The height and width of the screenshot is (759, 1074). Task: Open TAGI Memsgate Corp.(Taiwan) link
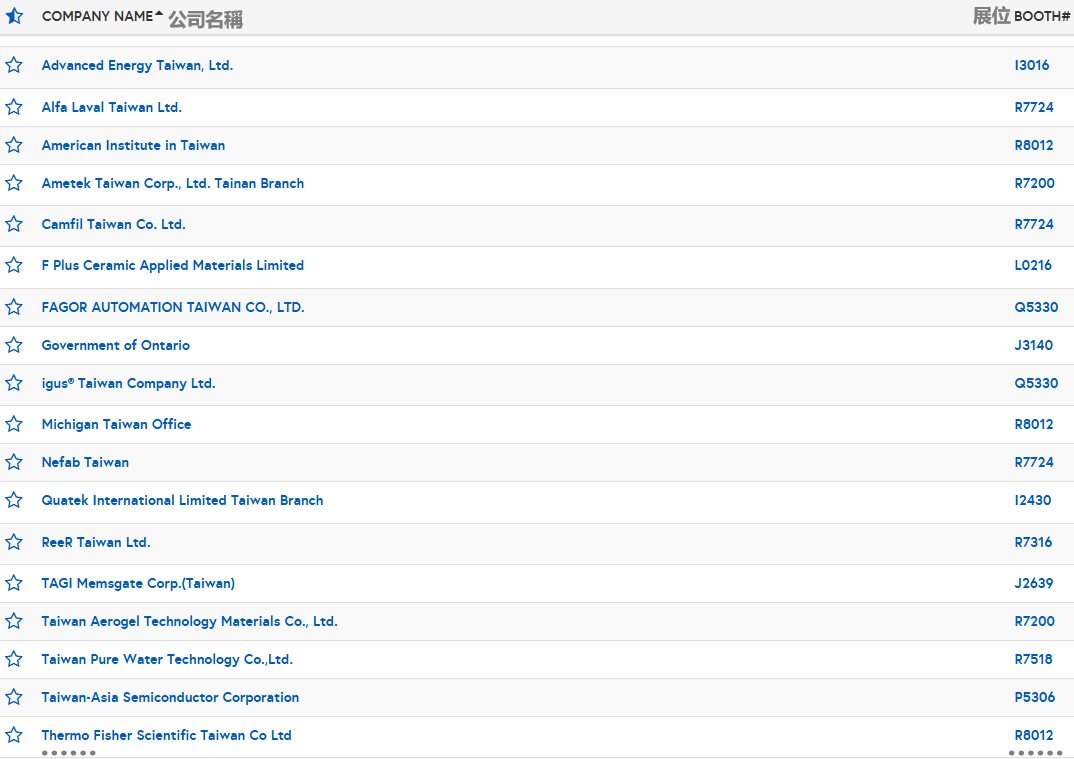(138, 583)
